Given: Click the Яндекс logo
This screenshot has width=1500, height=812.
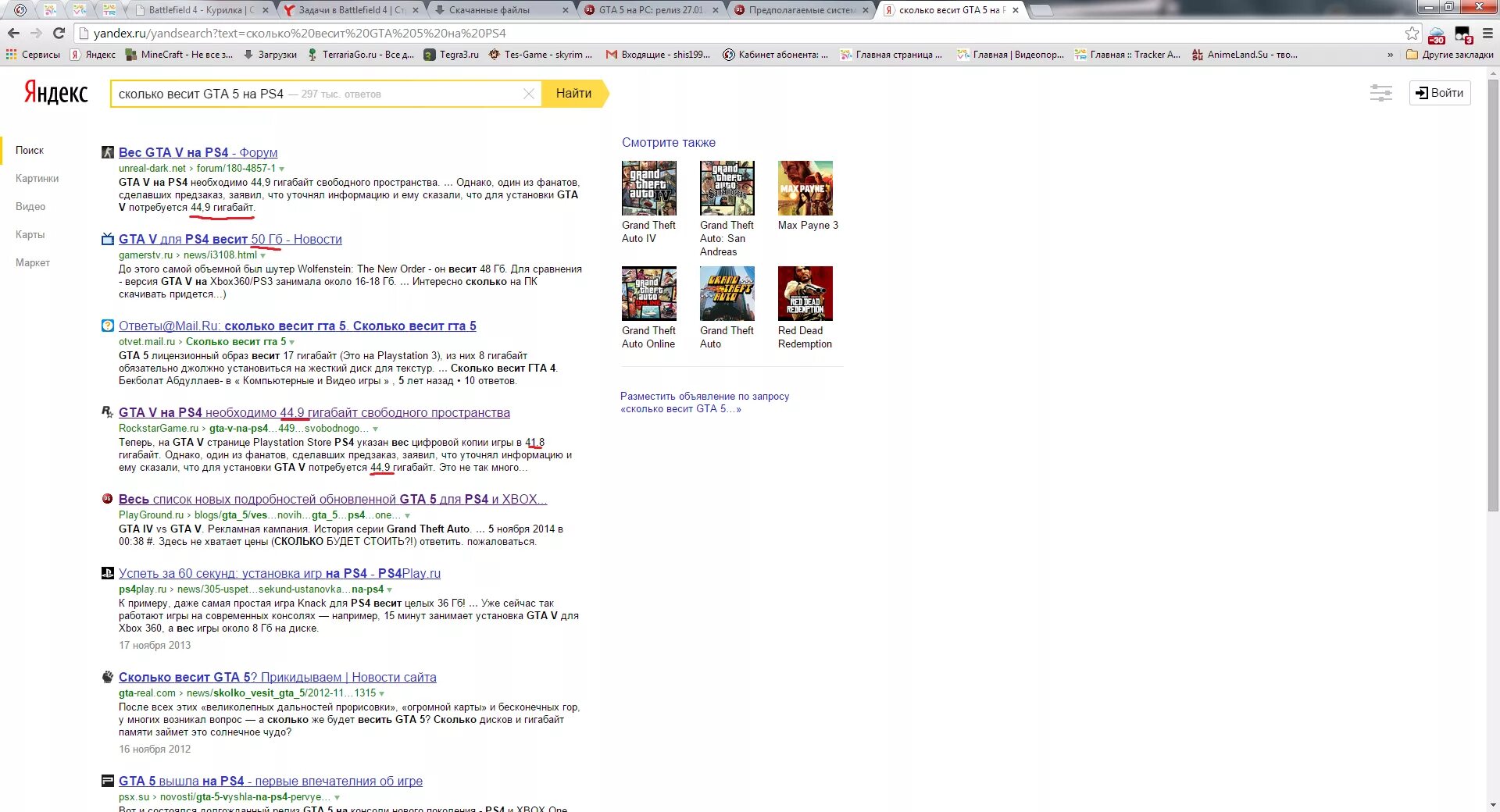Looking at the screenshot, I should [55, 92].
